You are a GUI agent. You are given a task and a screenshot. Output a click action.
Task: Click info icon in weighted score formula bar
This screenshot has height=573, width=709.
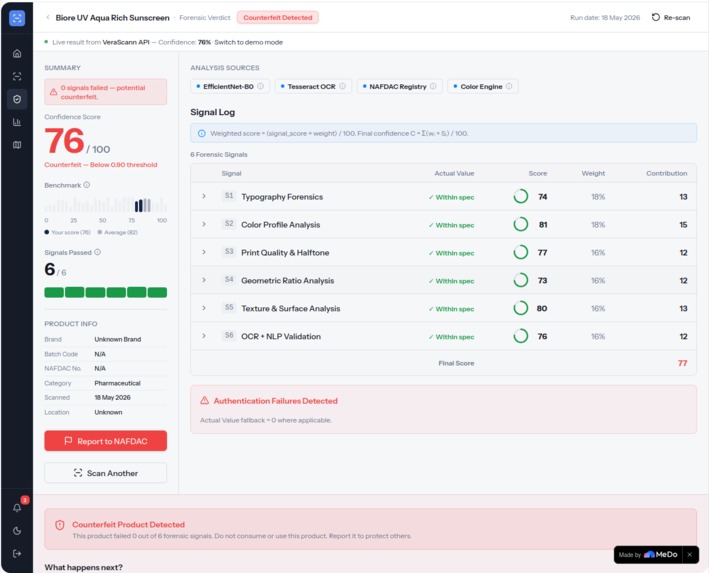(202, 133)
